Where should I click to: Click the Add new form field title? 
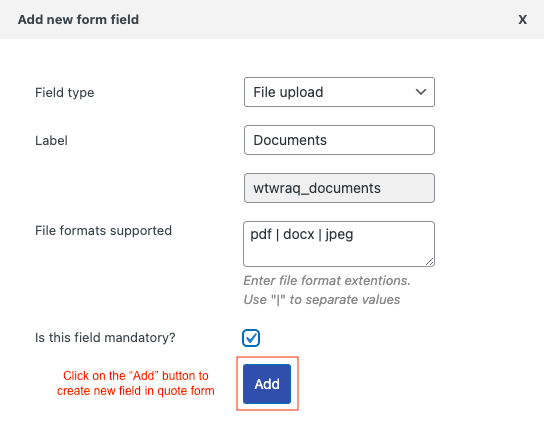click(x=78, y=19)
